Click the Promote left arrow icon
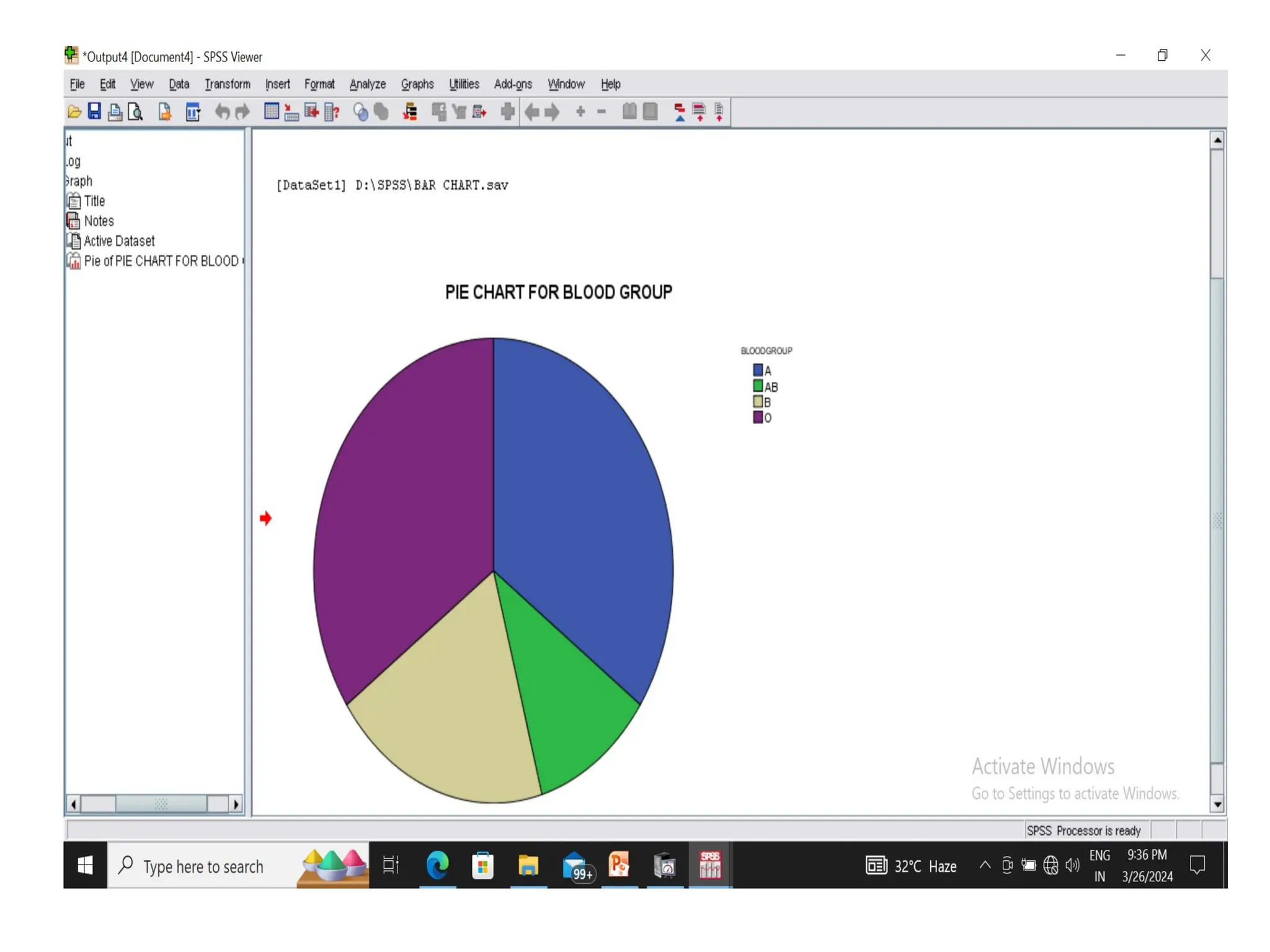Image resolution: width=1270 pixels, height=952 pixels. point(531,112)
